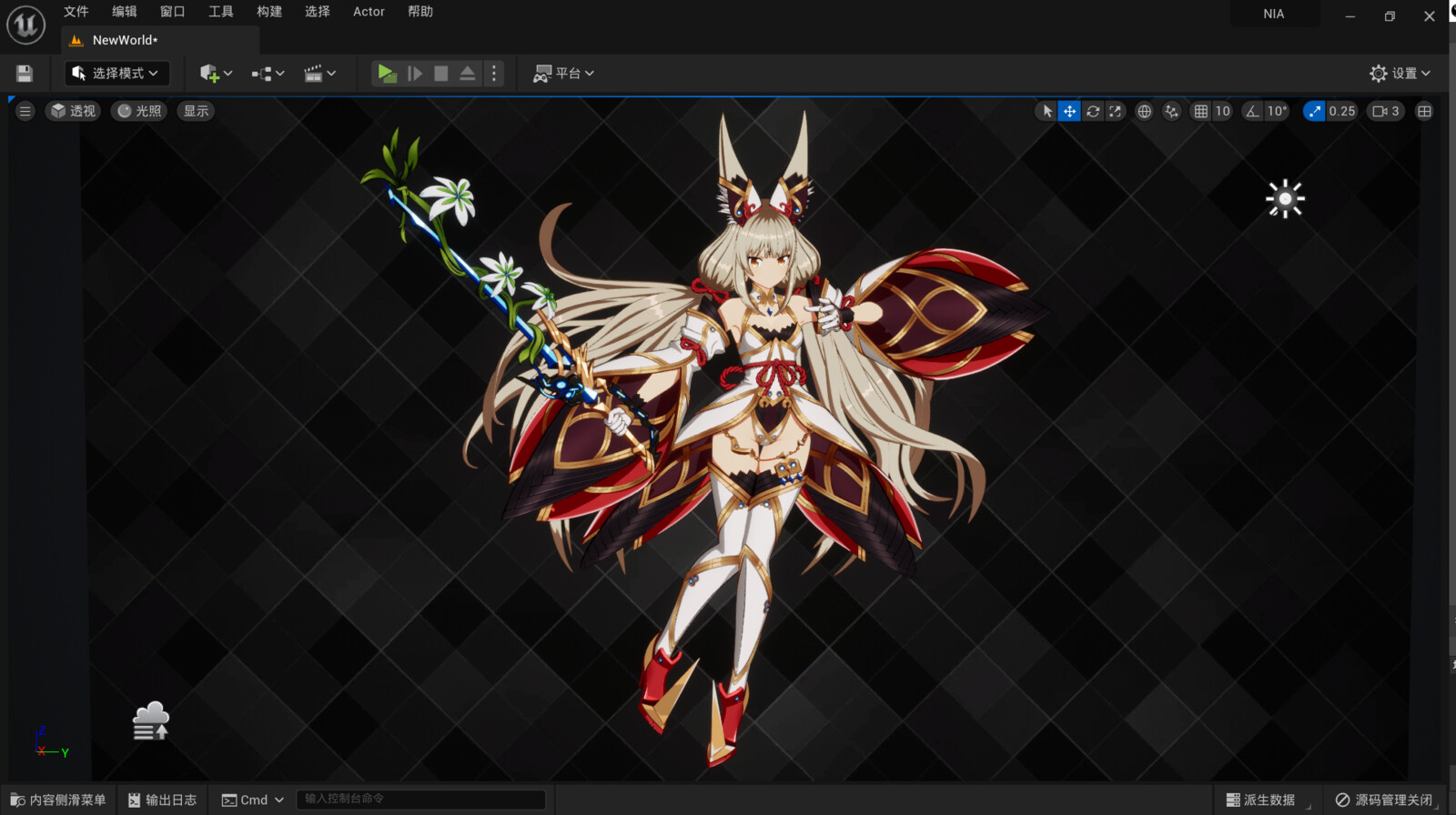Toggle grid snapping icon

1201,111
